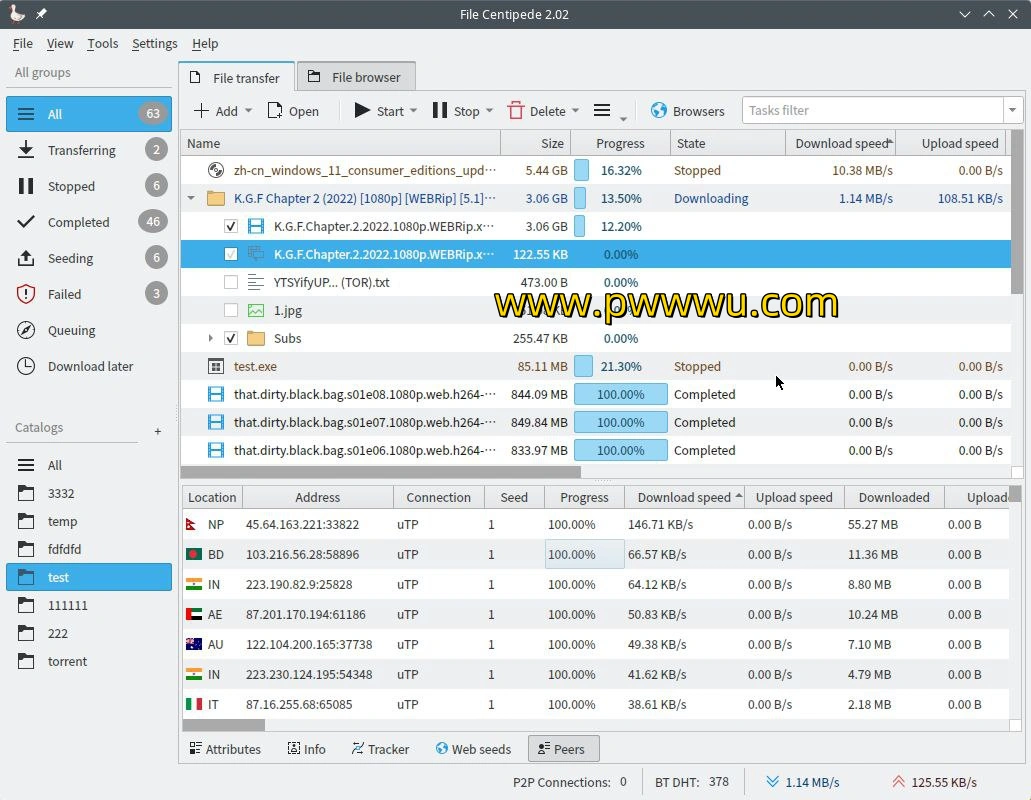The height and width of the screenshot is (800, 1031).
Task: Click the Delete trash icon
Action: (516, 110)
